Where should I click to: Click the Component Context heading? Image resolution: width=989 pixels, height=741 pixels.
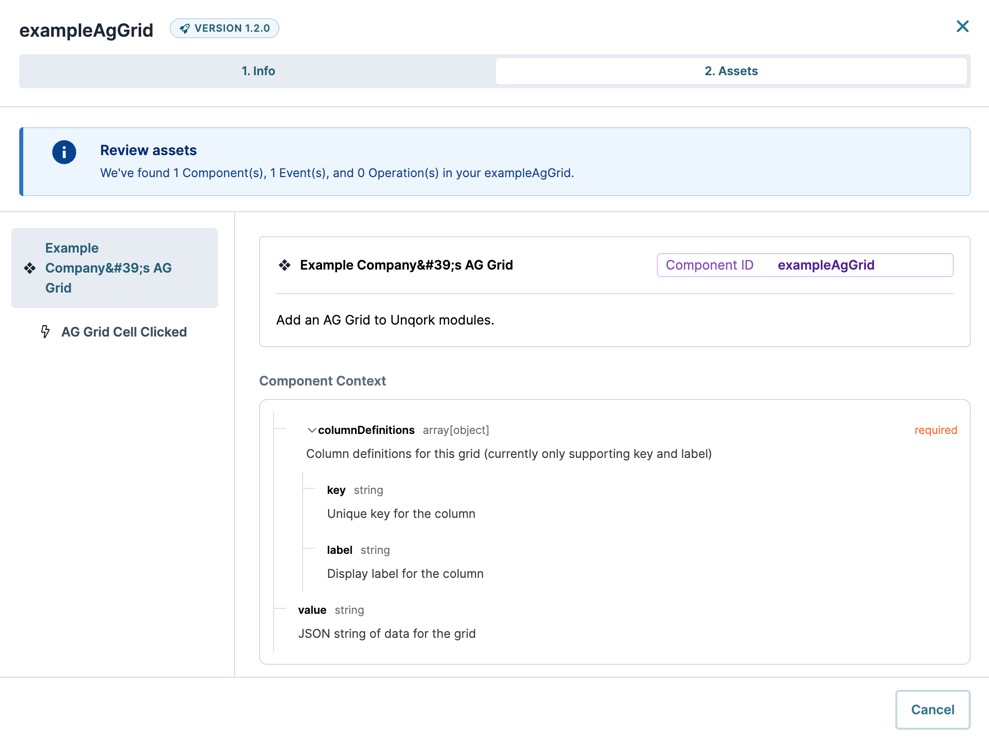pos(322,381)
